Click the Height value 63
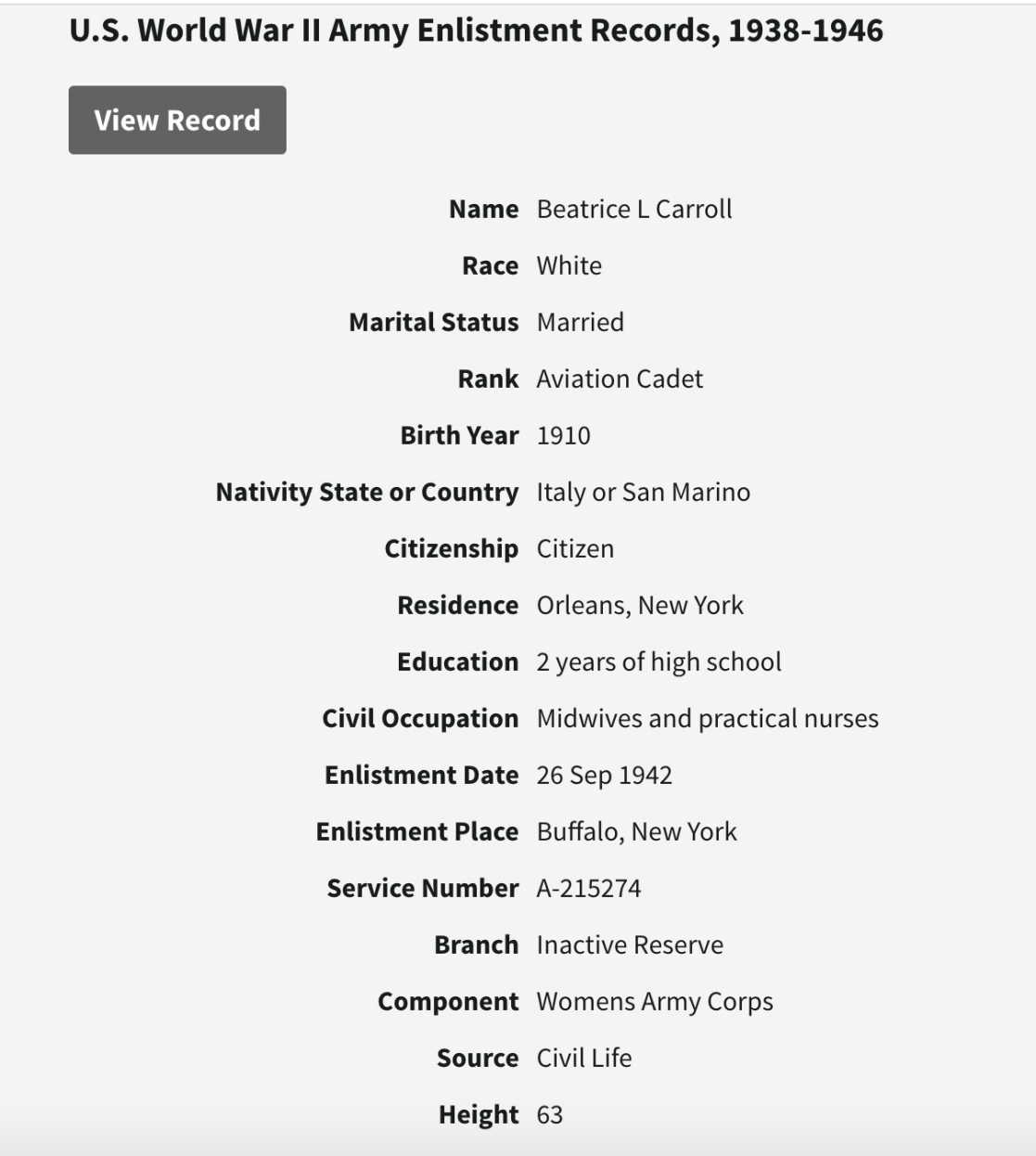 [550, 1115]
